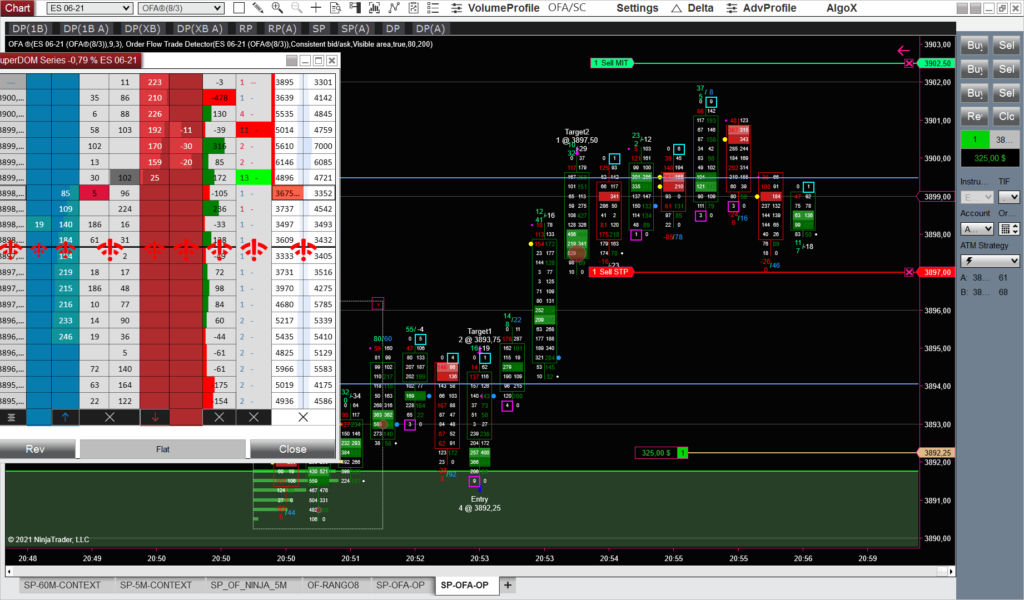The width and height of the screenshot is (1024, 600).
Task: Click the Flat button in SuperDOM
Action: [x=163, y=449]
